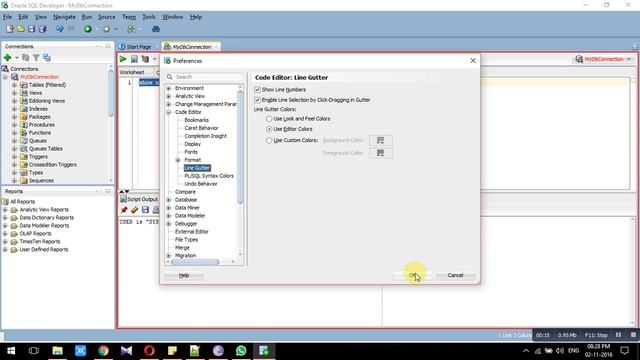Toggle Show Line Numbers checkbox

(258, 89)
